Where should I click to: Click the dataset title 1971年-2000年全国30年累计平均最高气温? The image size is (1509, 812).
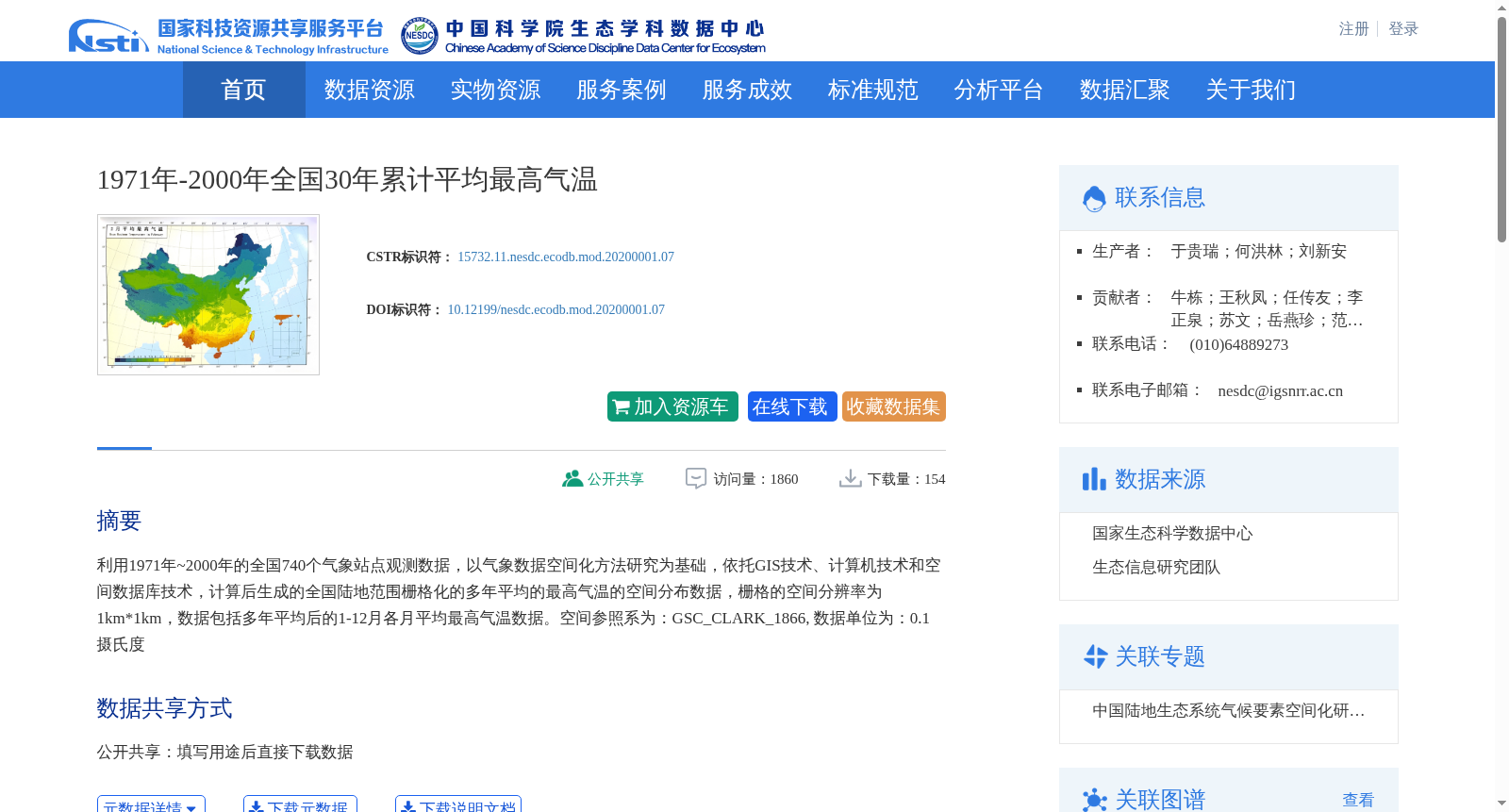point(347,179)
